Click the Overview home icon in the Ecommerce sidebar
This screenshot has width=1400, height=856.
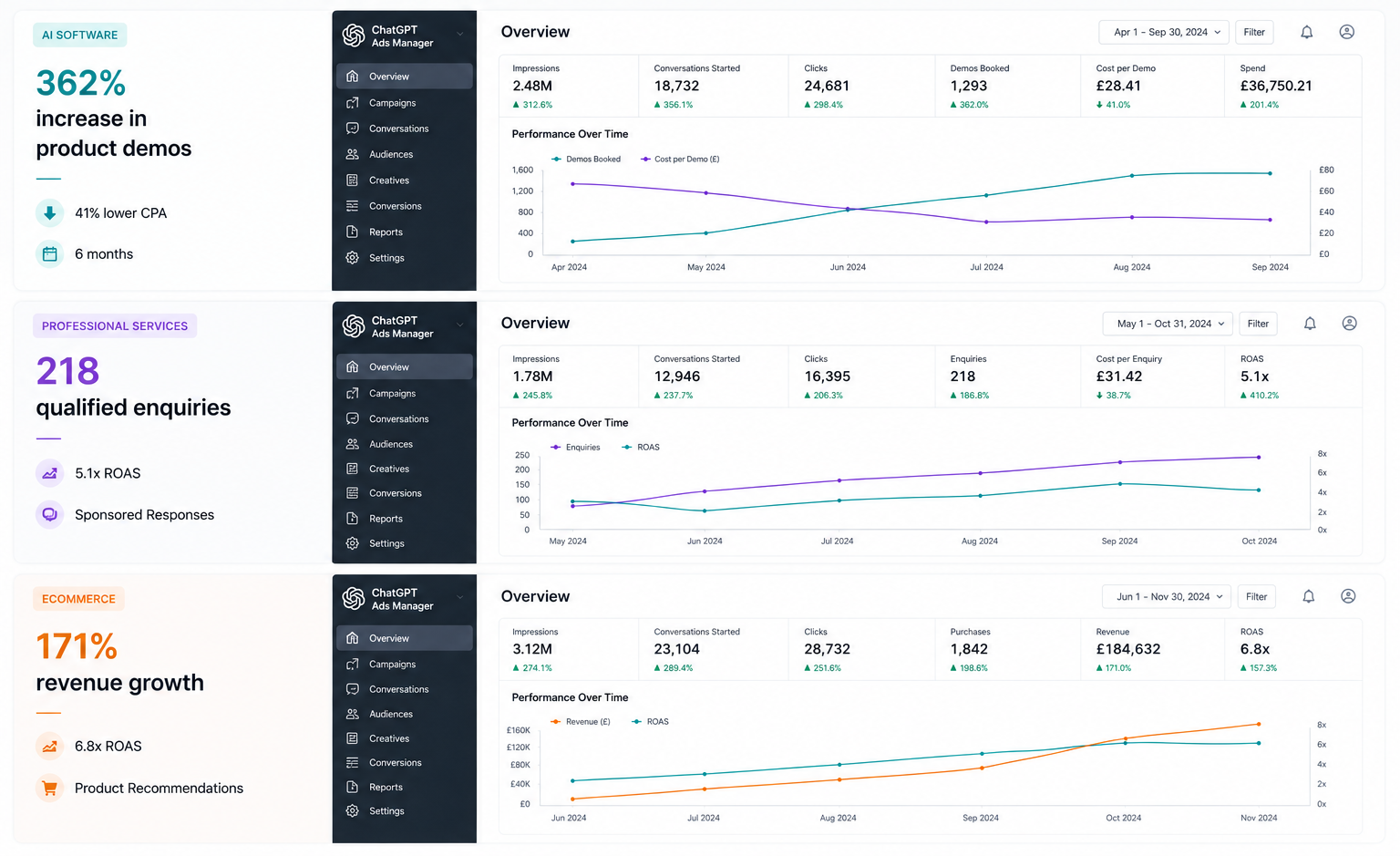tap(353, 638)
